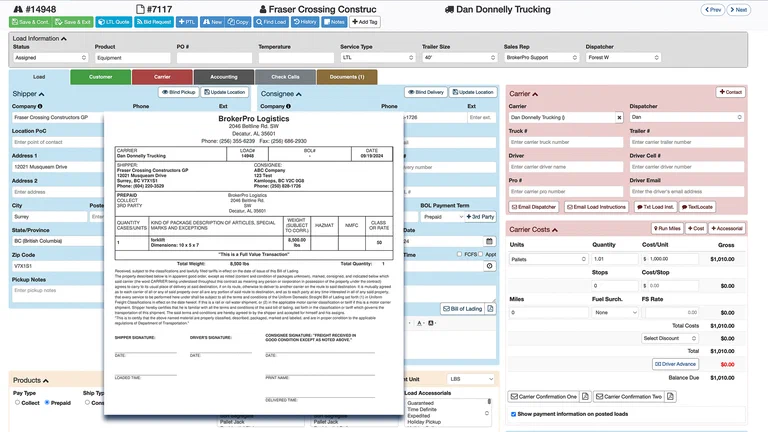The width and height of the screenshot is (768, 432).
Task: Click consignee Update Location button
Action: (473, 92)
